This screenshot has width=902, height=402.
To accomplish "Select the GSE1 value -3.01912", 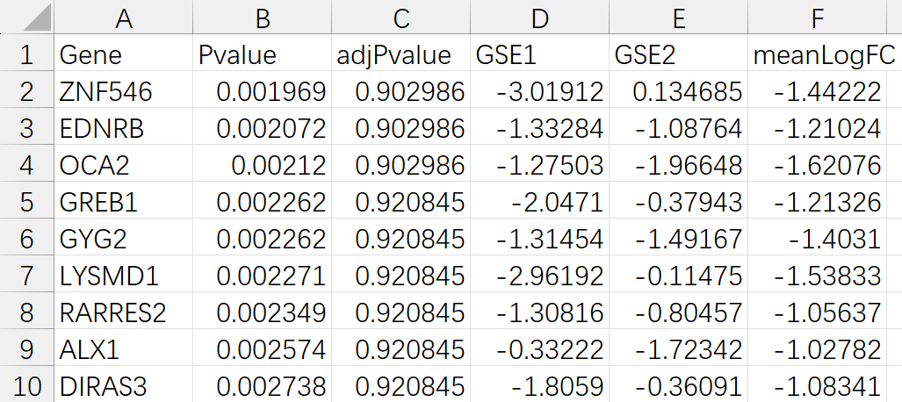I will [540, 92].
